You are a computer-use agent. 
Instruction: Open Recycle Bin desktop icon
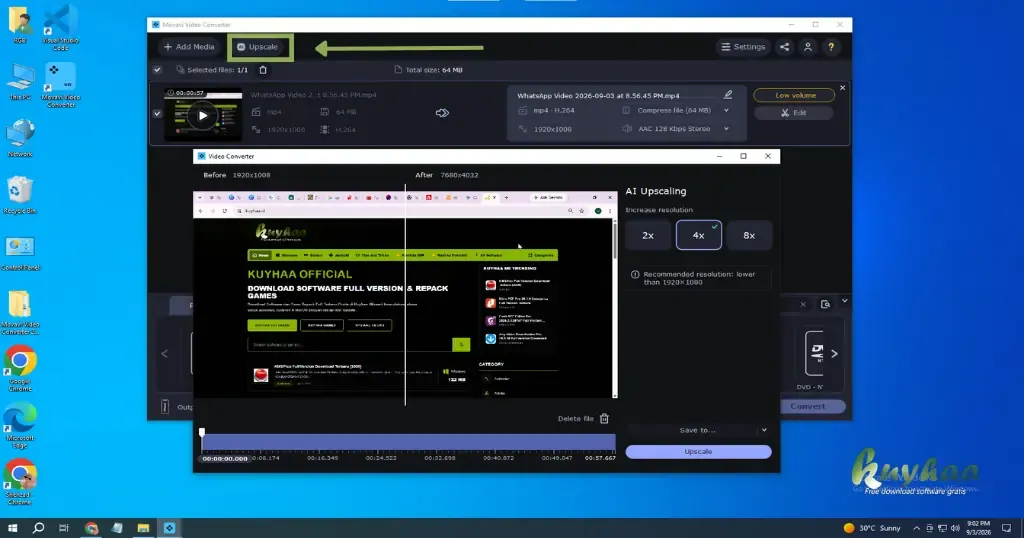(20, 195)
